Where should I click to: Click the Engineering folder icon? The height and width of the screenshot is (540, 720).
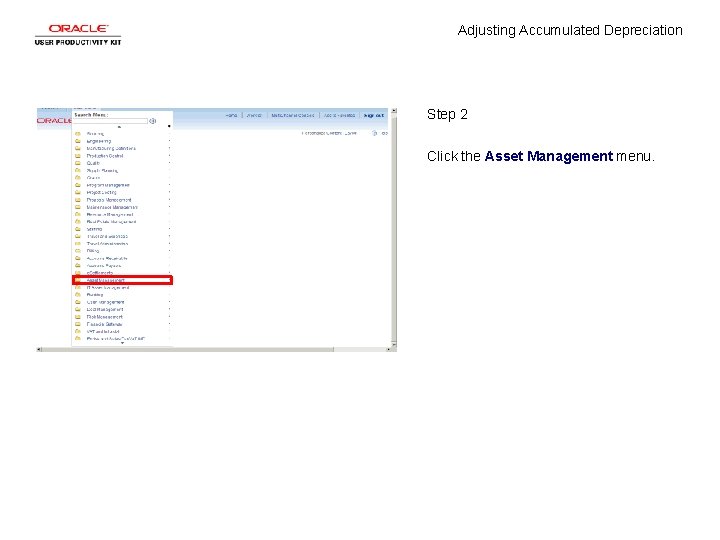[78, 141]
